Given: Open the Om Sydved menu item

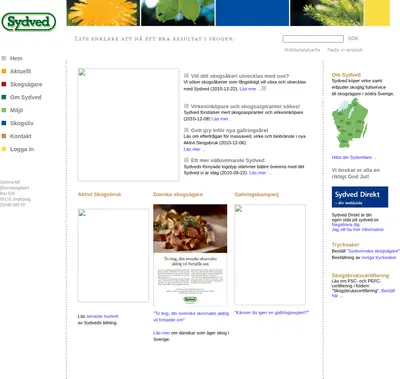Looking at the screenshot, I should click(26, 97).
